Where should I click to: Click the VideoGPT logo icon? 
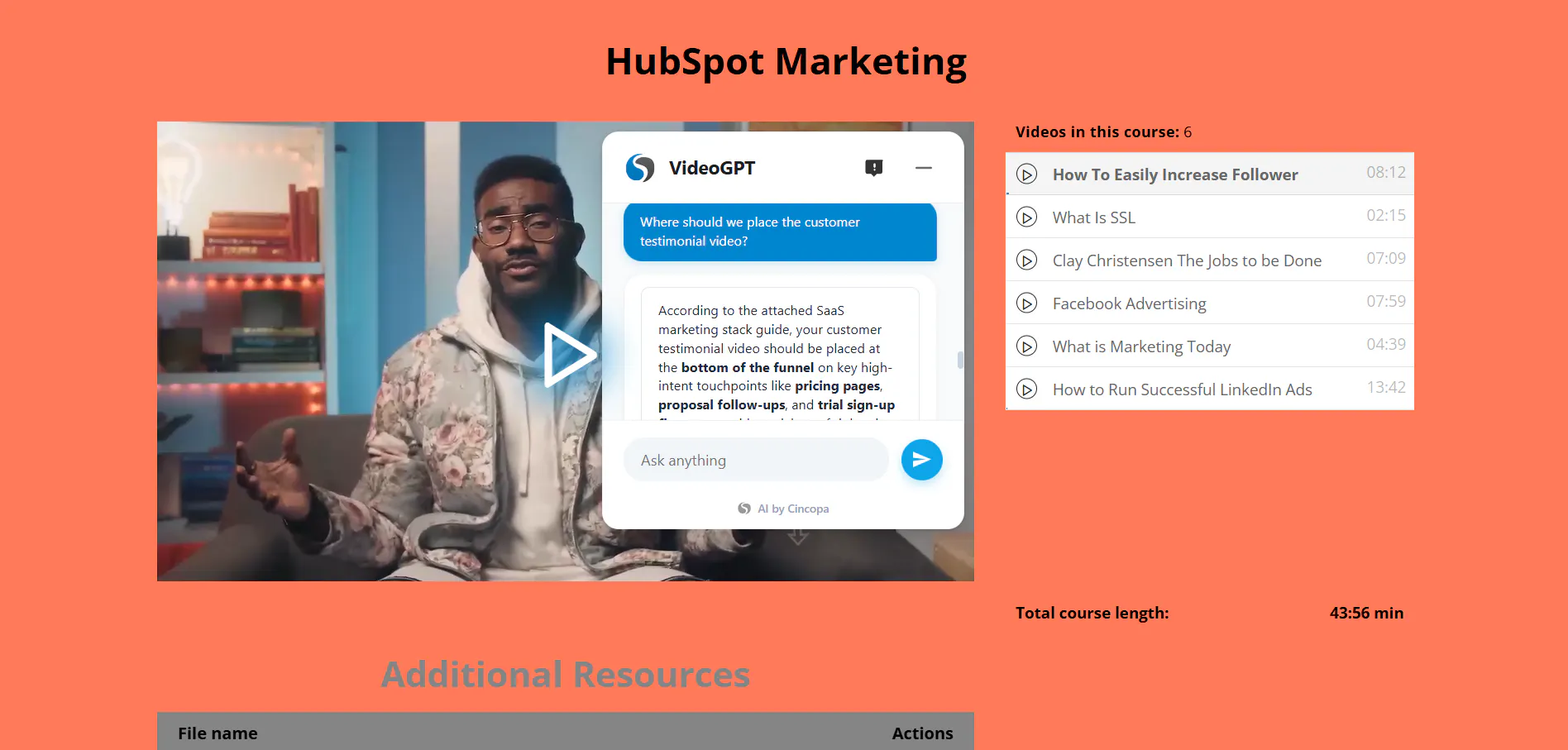(640, 168)
